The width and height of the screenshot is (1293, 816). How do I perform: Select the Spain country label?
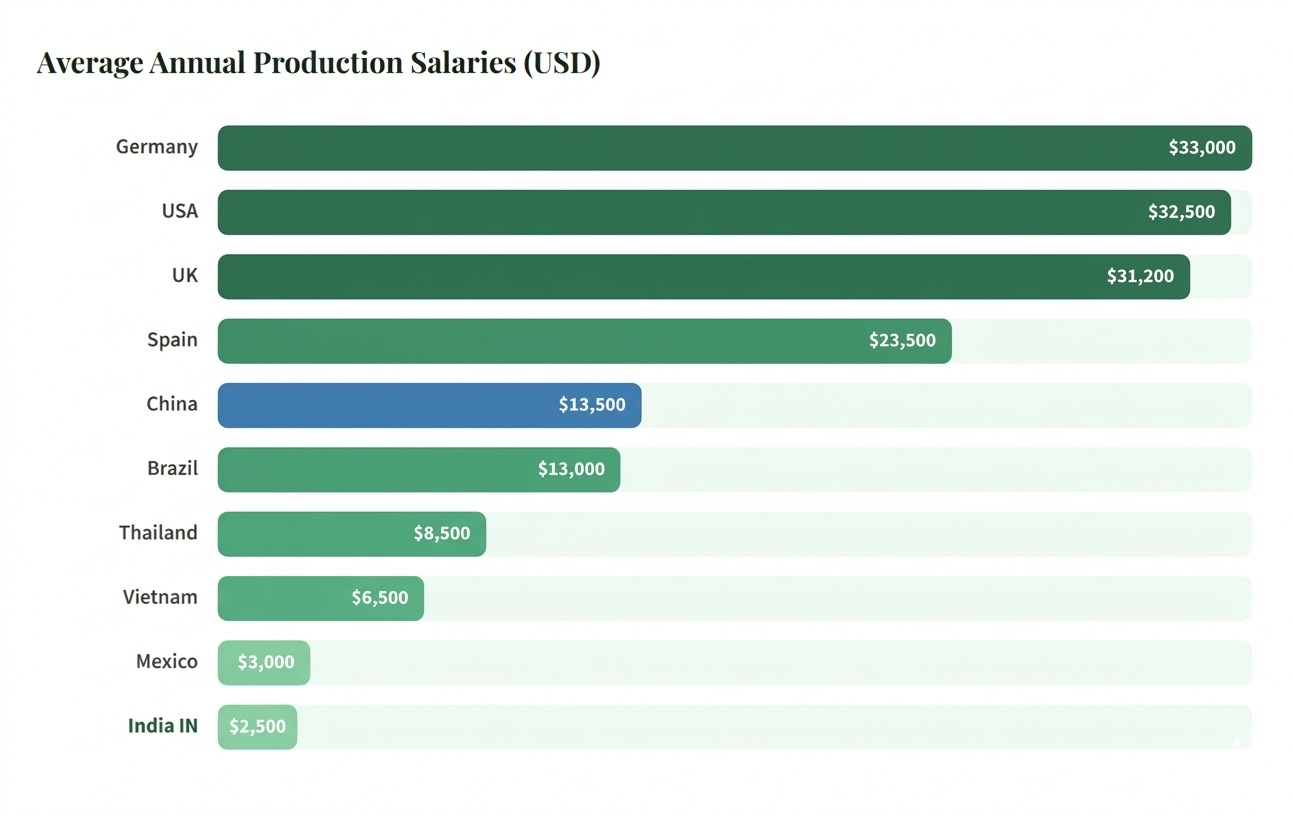pos(172,341)
